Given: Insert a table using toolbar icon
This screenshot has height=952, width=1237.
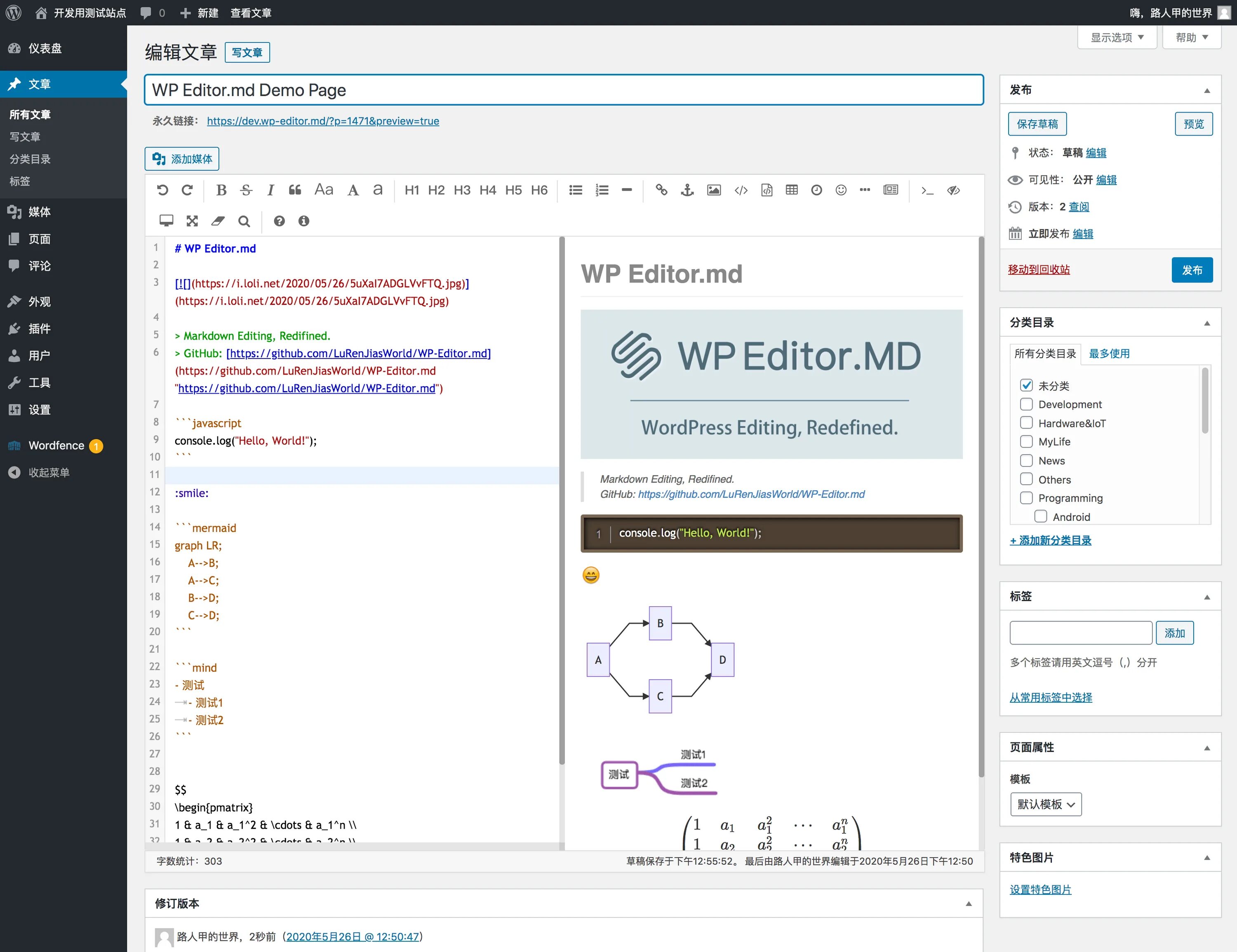Looking at the screenshot, I should pos(791,190).
